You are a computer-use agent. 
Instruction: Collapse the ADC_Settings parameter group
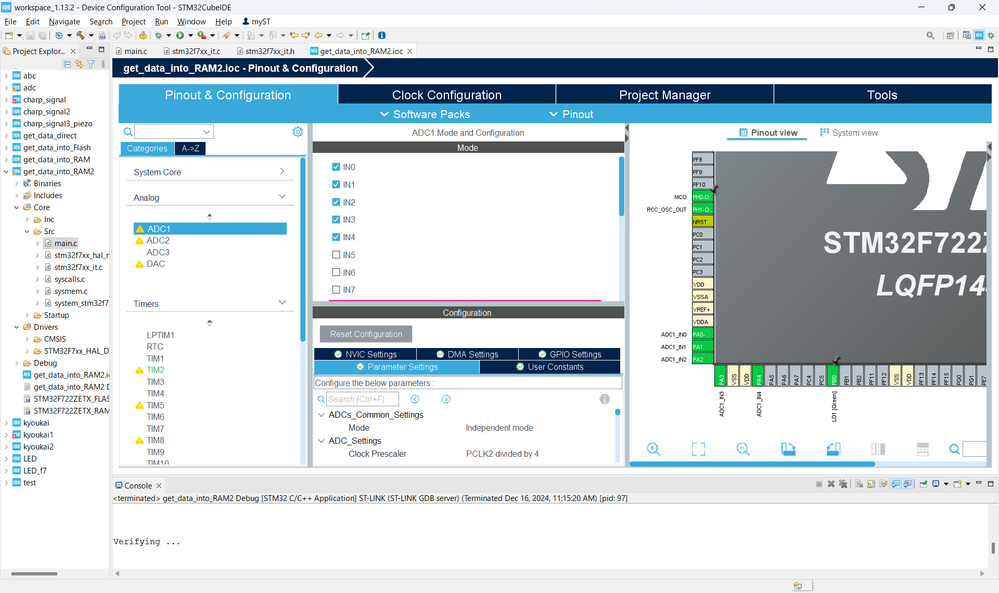click(322, 441)
